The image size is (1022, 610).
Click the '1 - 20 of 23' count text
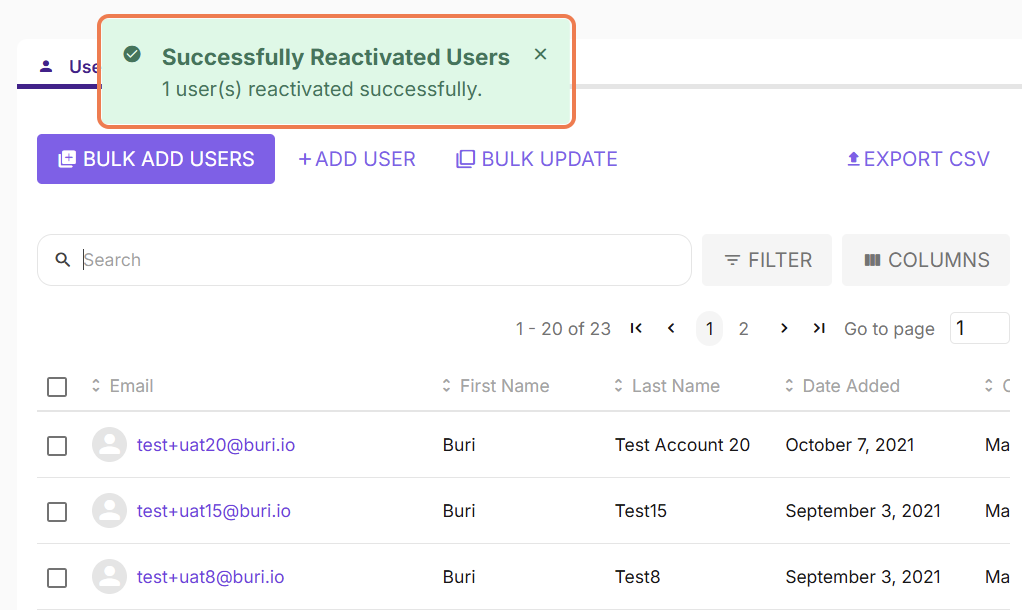[x=563, y=328]
